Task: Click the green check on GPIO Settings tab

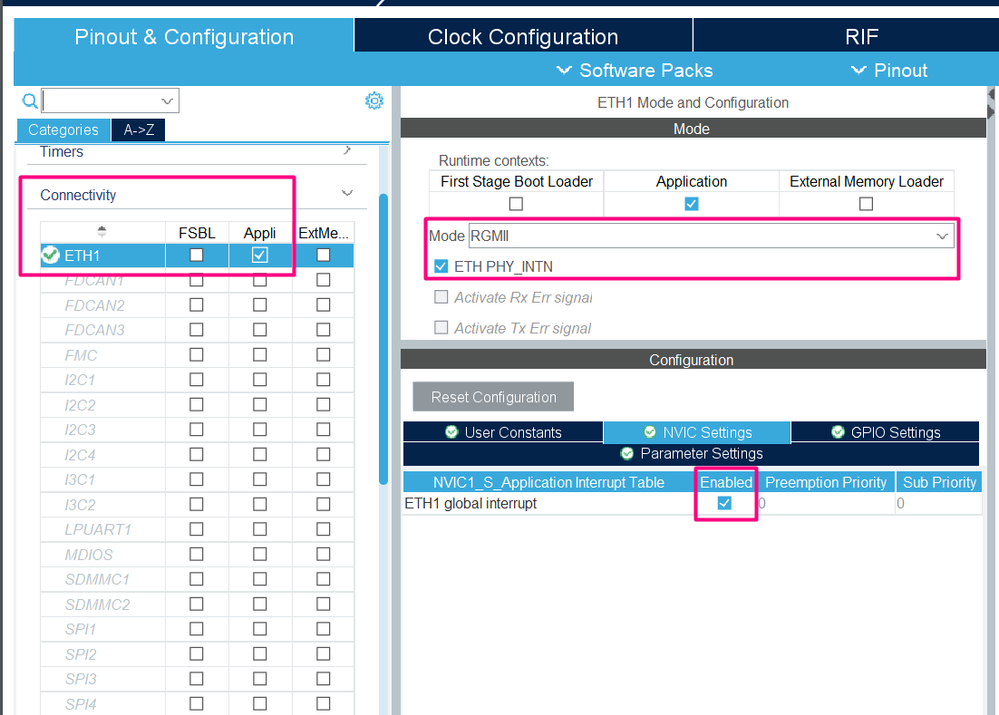Action: pos(838,432)
